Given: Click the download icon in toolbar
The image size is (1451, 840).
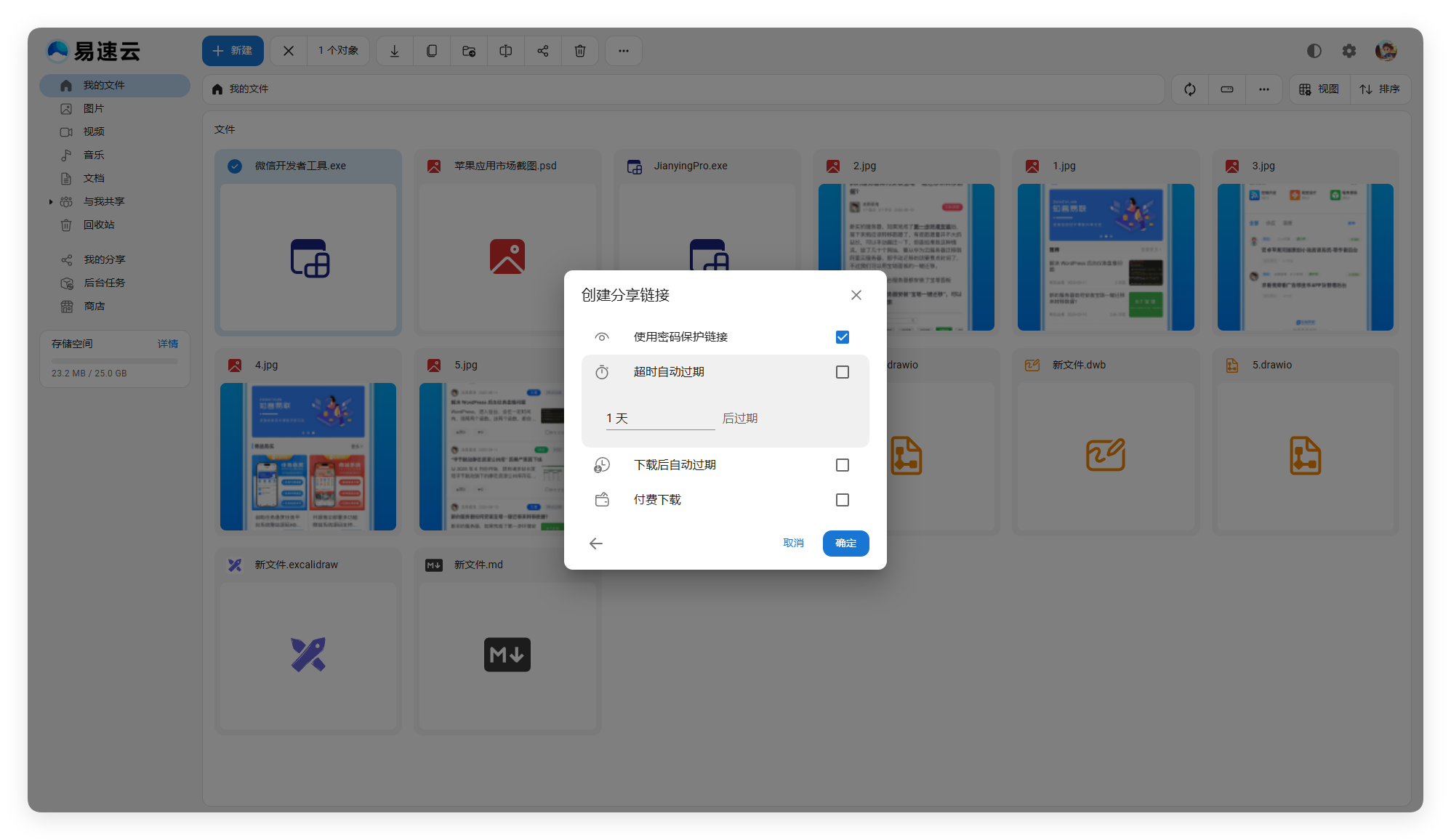Looking at the screenshot, I should pos(394,51).
